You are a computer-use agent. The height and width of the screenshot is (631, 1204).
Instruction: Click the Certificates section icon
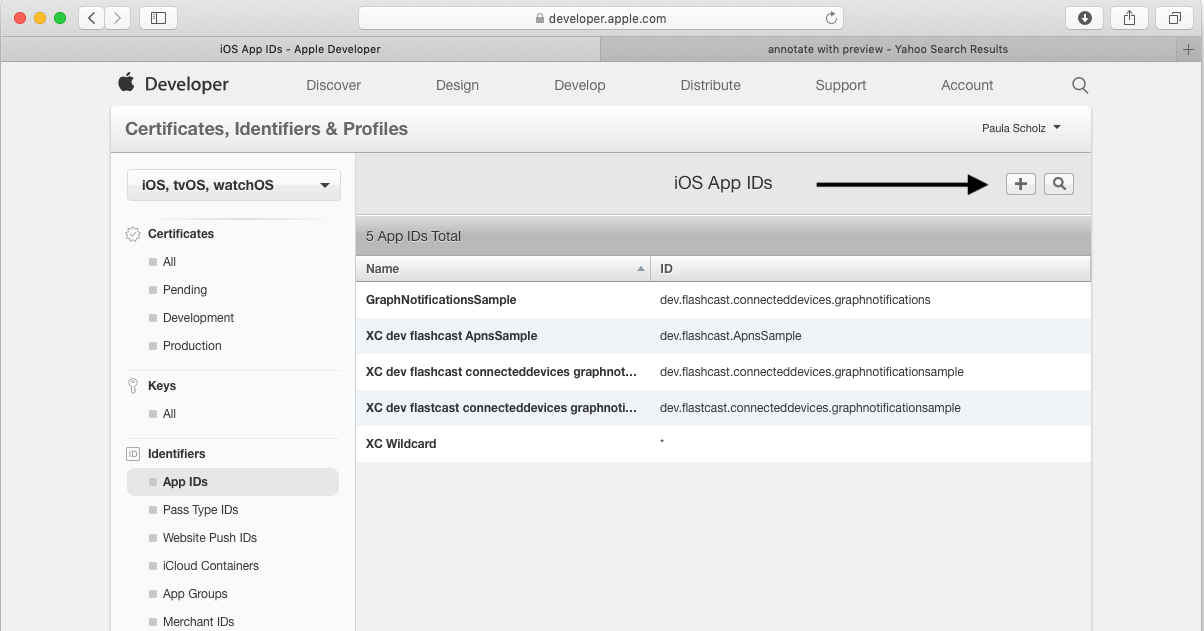(x=133, y=234)
